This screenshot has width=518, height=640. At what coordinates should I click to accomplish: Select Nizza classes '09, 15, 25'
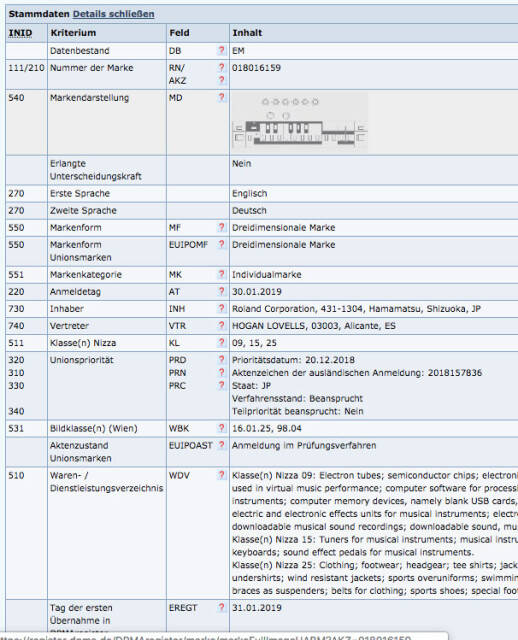click(254, 343)
